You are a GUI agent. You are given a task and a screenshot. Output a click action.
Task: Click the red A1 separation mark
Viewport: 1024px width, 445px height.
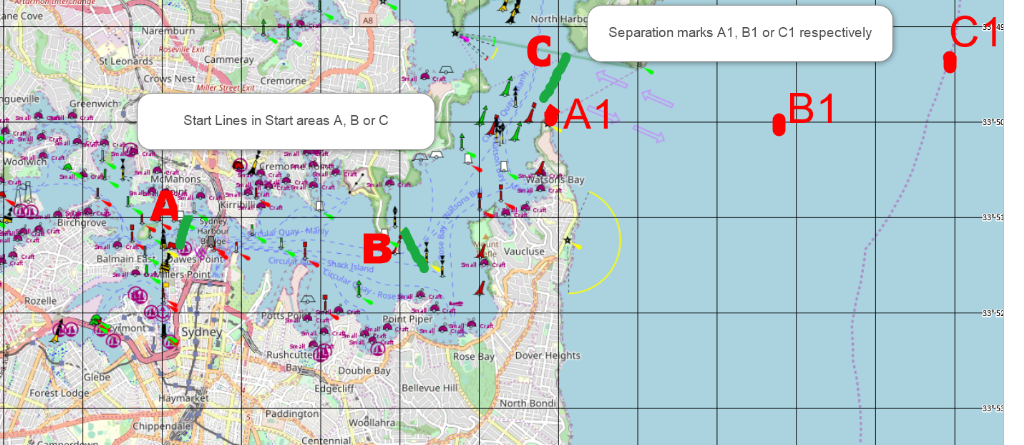coord(551,114)
